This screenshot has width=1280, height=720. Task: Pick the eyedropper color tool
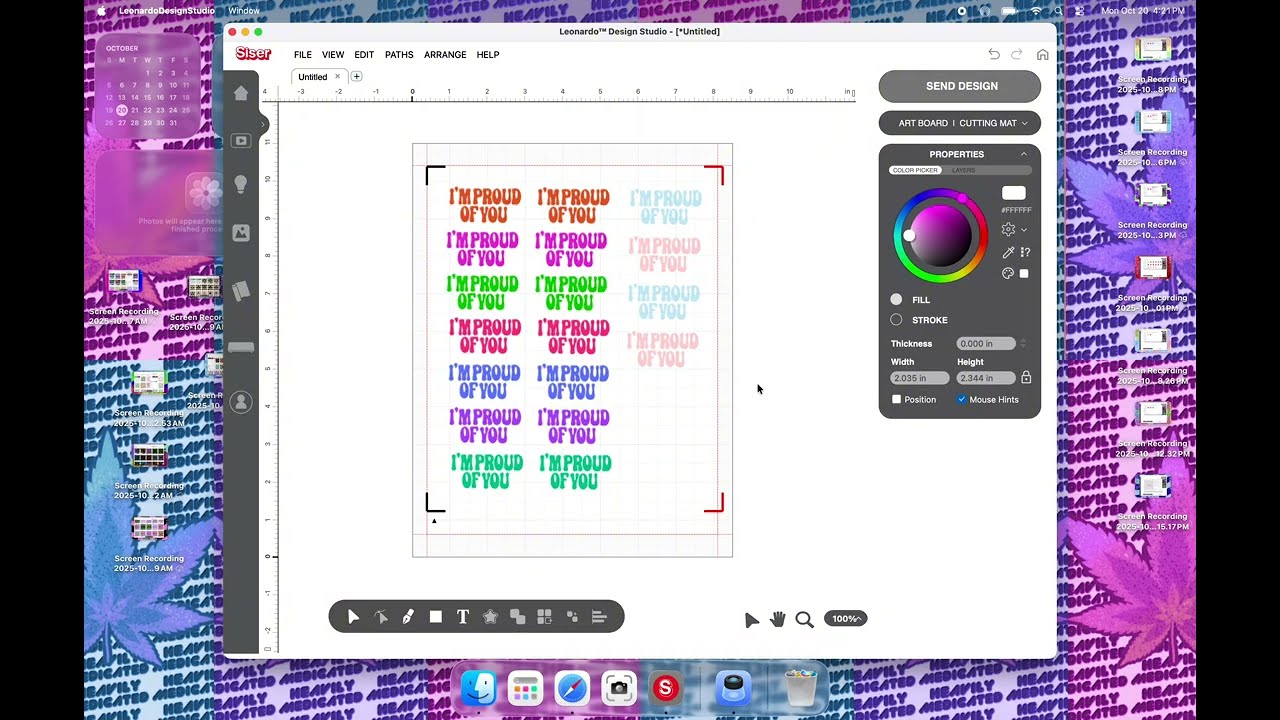1008,252
